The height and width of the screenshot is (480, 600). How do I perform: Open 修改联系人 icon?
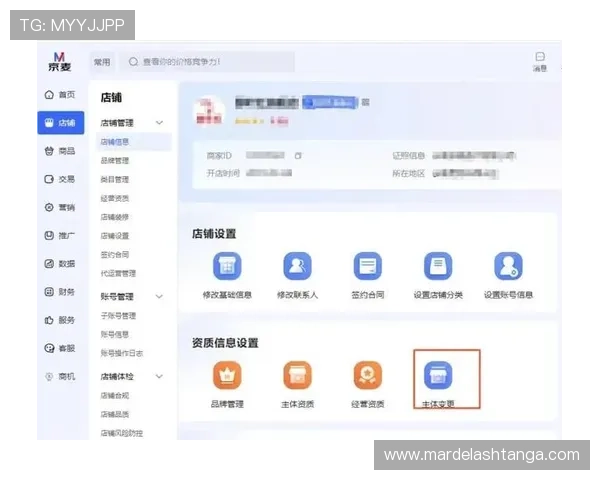point(297,266)
